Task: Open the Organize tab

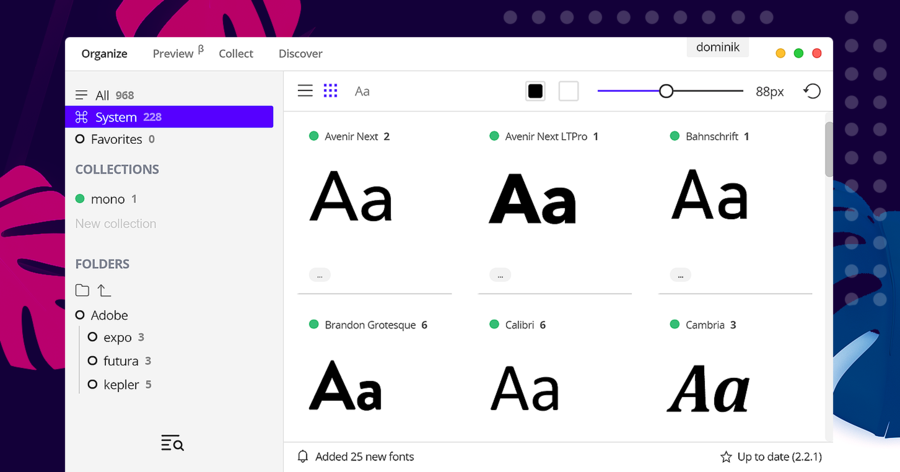Action: click(104, 53)
